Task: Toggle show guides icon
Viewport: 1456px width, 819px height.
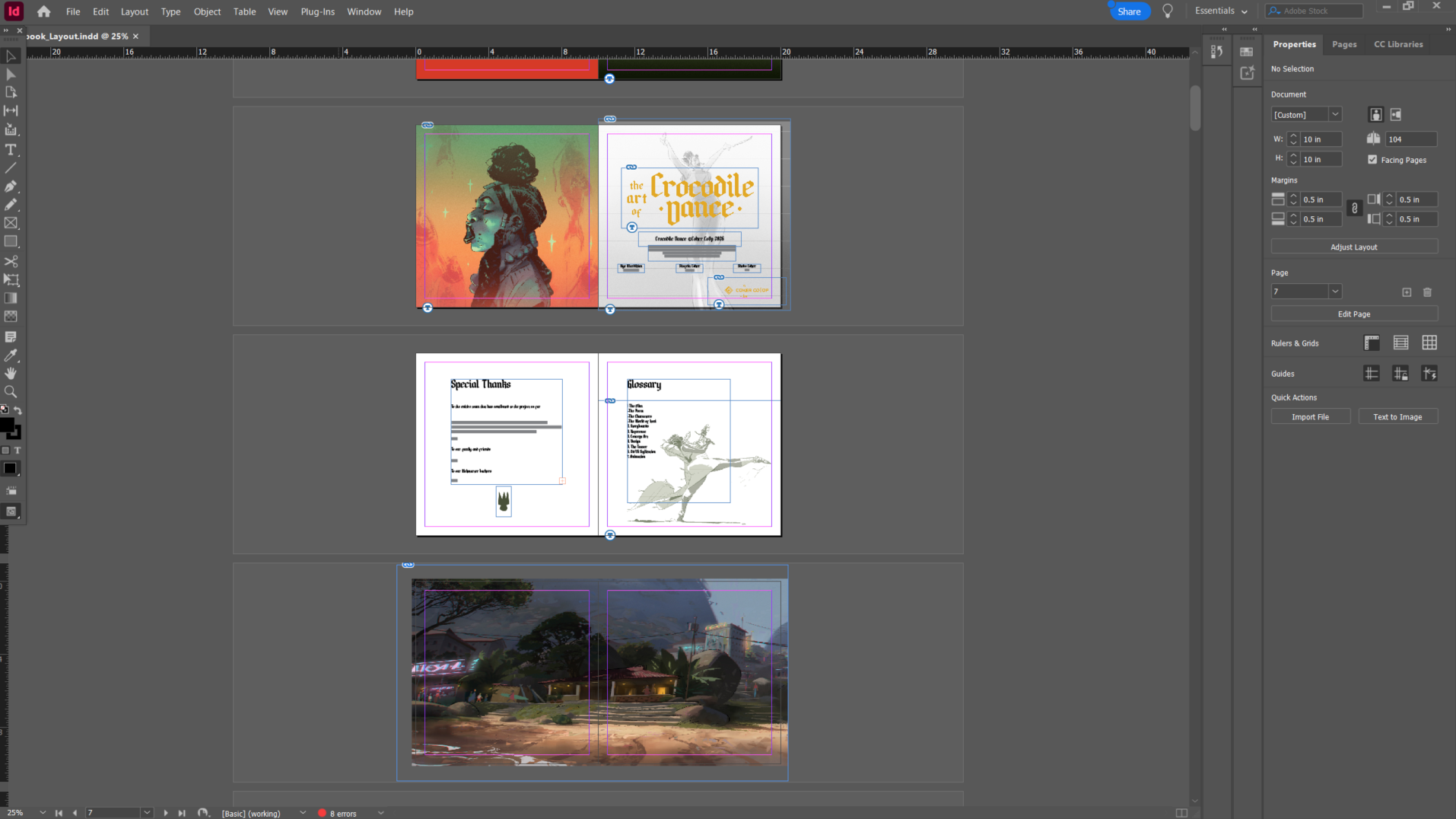Action: coord(1372,374)
